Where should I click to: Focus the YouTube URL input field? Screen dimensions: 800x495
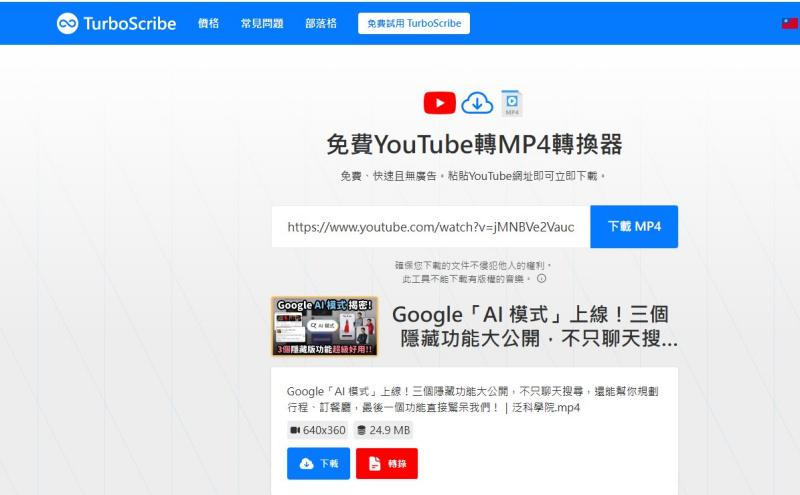(431, 227)
